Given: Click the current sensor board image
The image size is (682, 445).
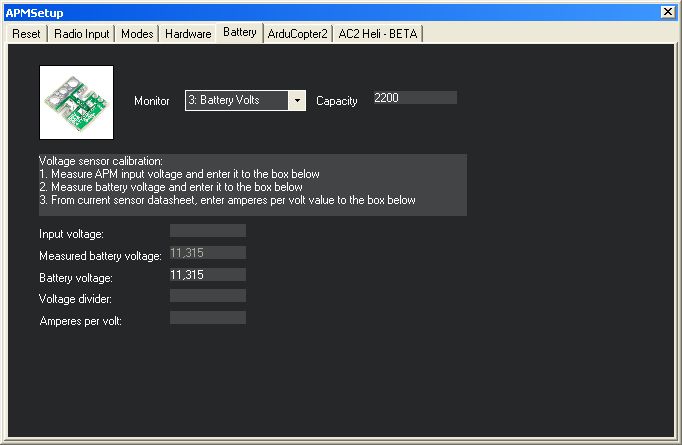Looking at the screenshot, I should point(77,103).
